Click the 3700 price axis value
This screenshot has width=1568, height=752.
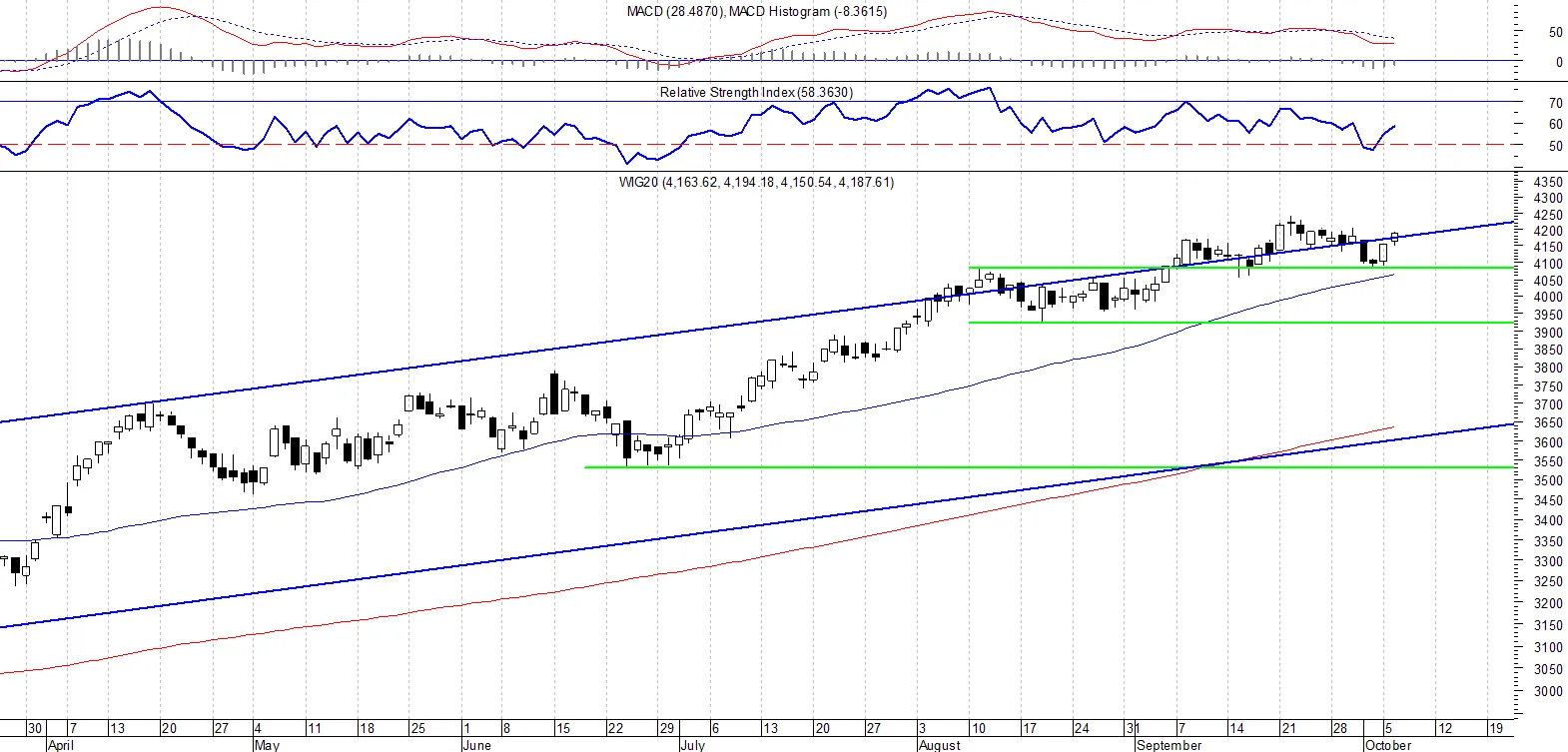click(1548, 405)
